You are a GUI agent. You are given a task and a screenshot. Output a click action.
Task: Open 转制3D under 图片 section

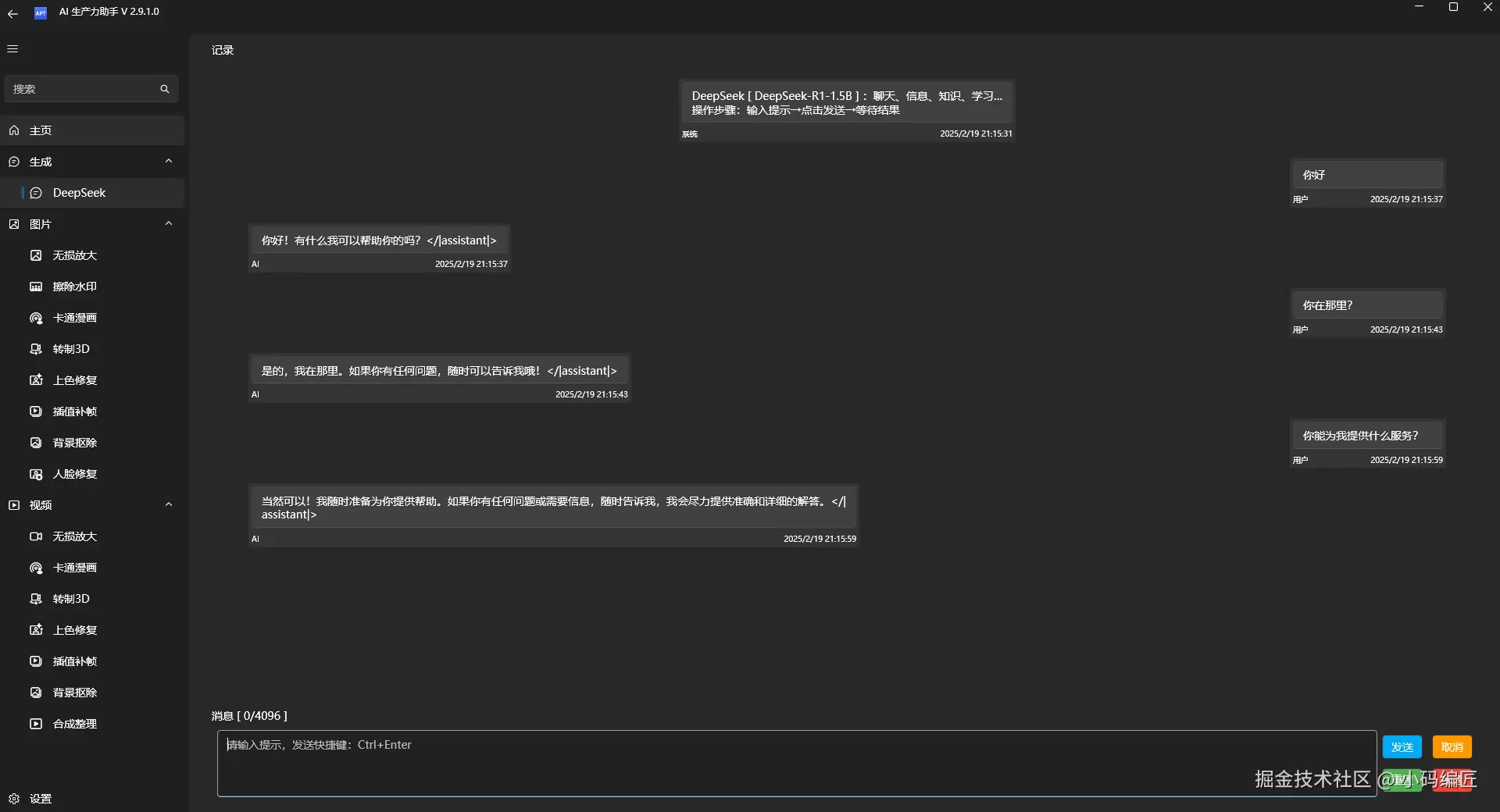[x=92, y=349]
